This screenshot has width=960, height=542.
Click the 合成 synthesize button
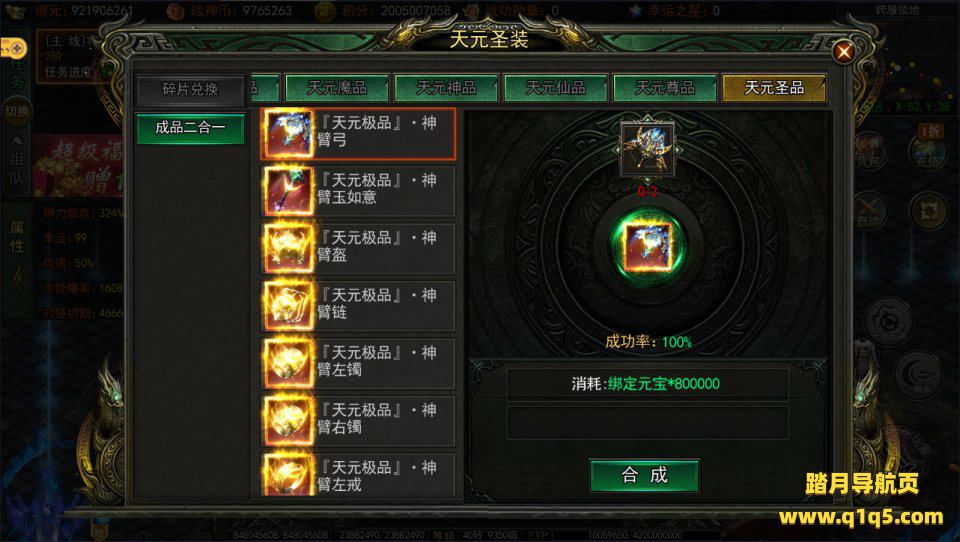644,475
